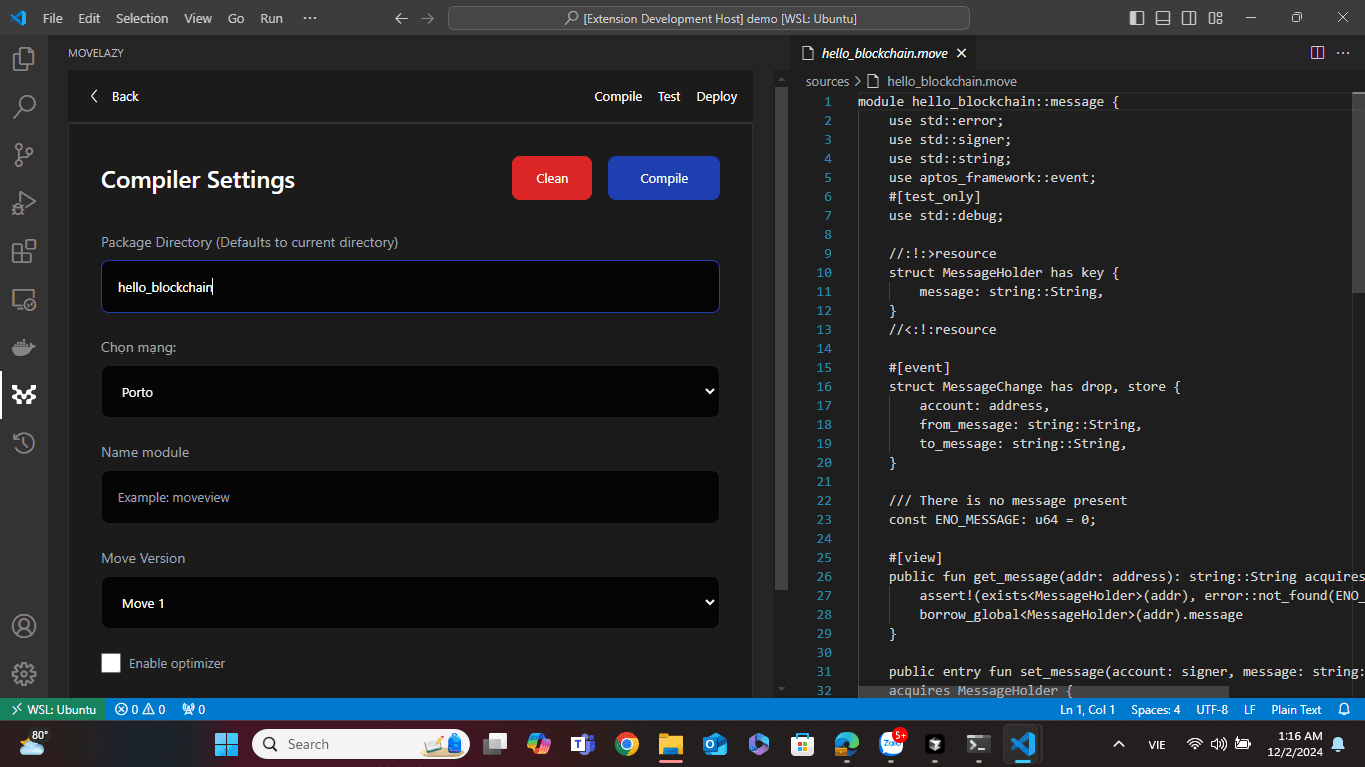Click the WSL: Ubuntu remote indicator
The height and width of the screenshot is (767, 1365).
point(54,709)
